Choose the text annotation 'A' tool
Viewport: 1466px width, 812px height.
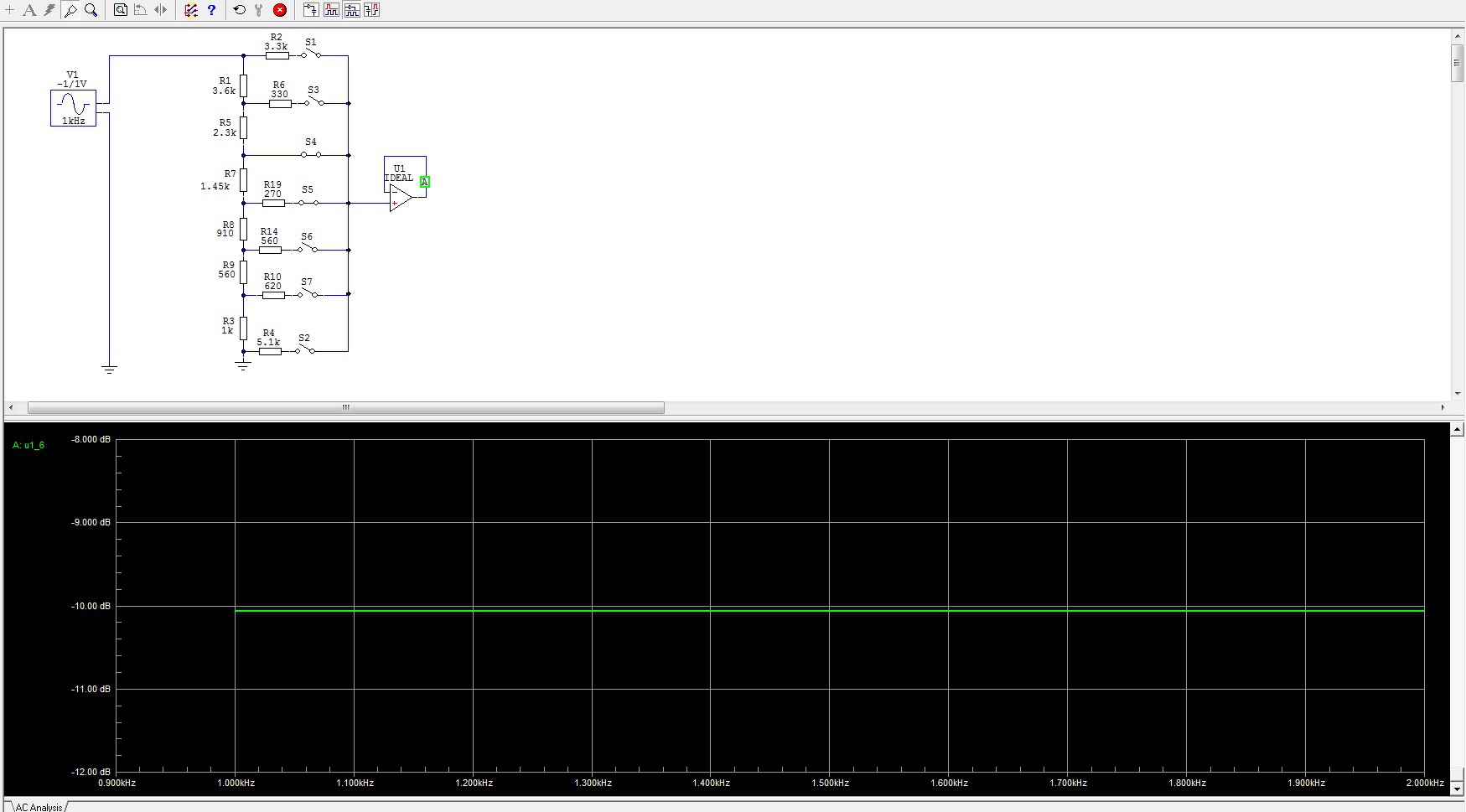pyautogui.click(x=29, y=10)
